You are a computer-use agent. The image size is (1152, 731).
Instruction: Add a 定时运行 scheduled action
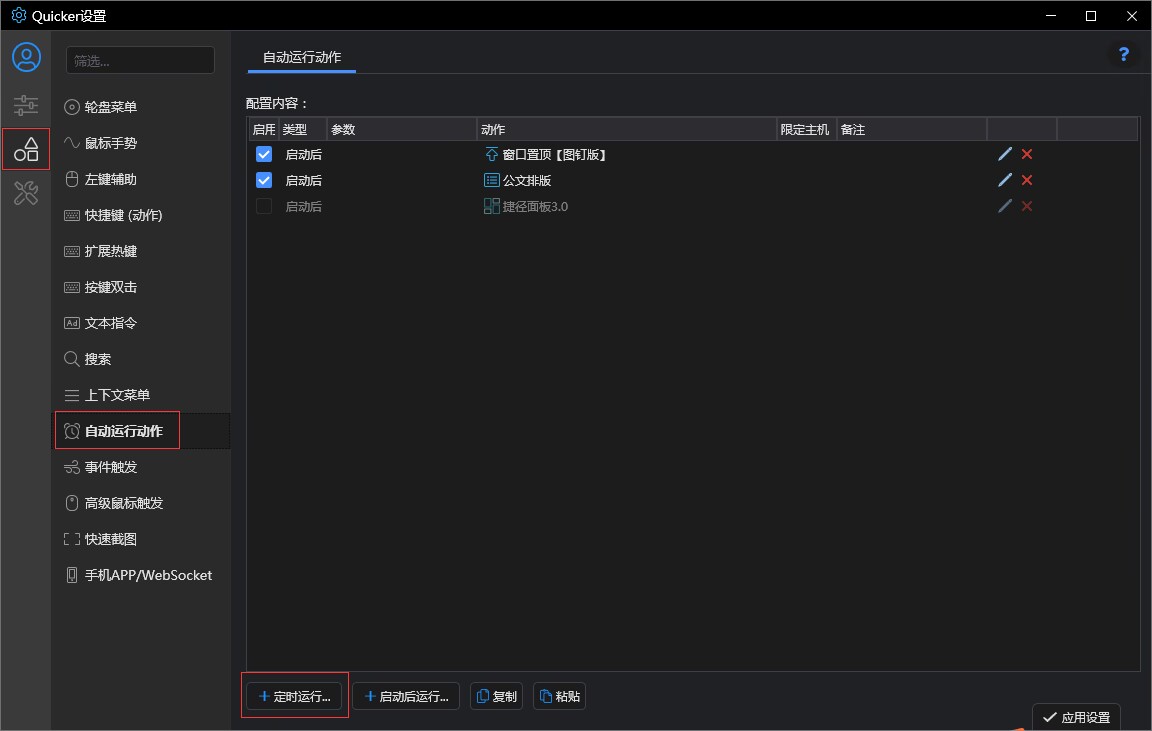pos(295,696)
